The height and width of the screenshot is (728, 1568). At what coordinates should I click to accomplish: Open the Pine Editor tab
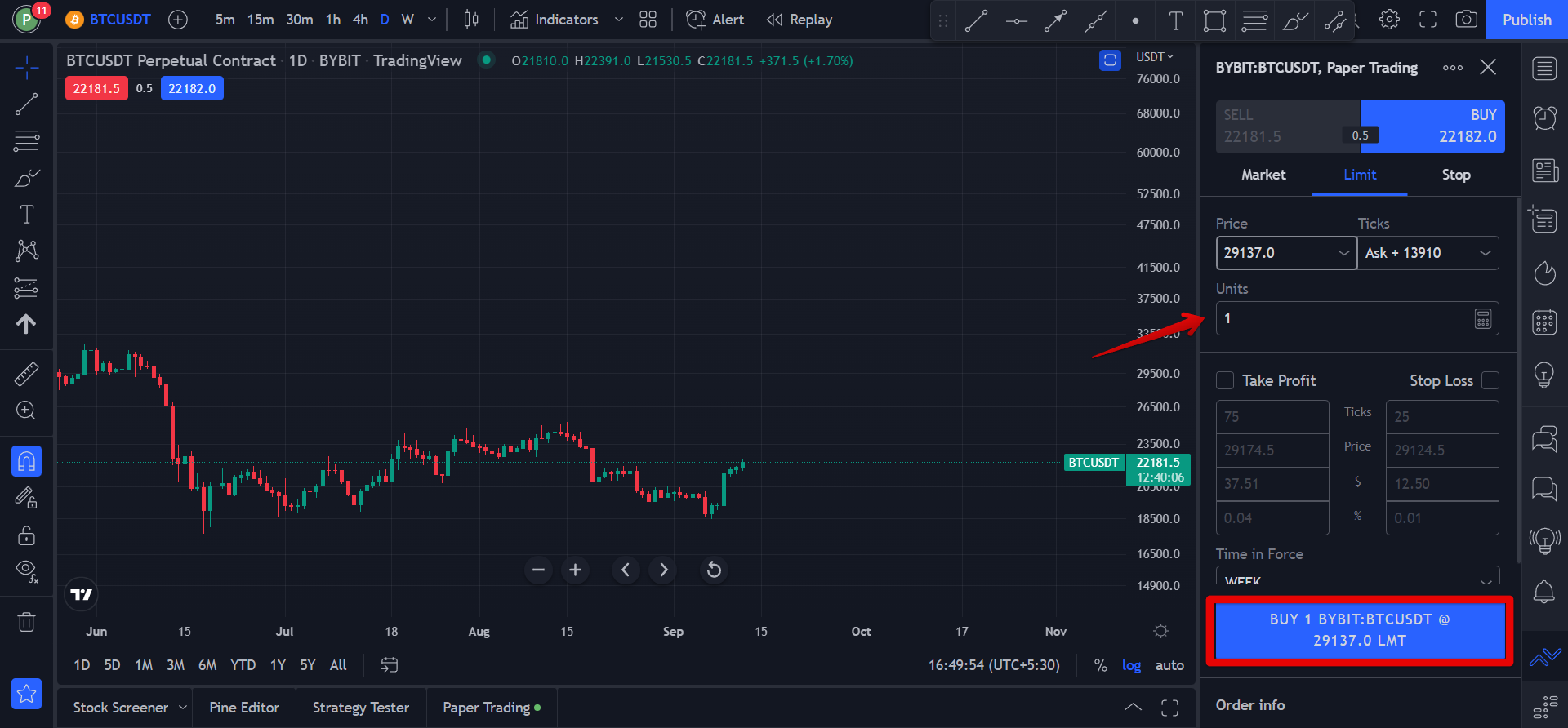click(x=244, y=707)
